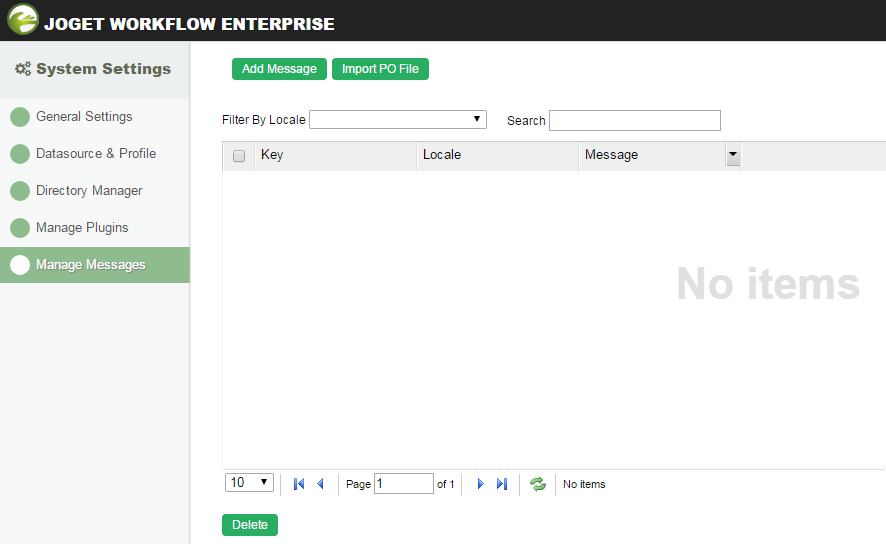Sort by the Key column header
The image size is (886, 544).
click(336, 155)
